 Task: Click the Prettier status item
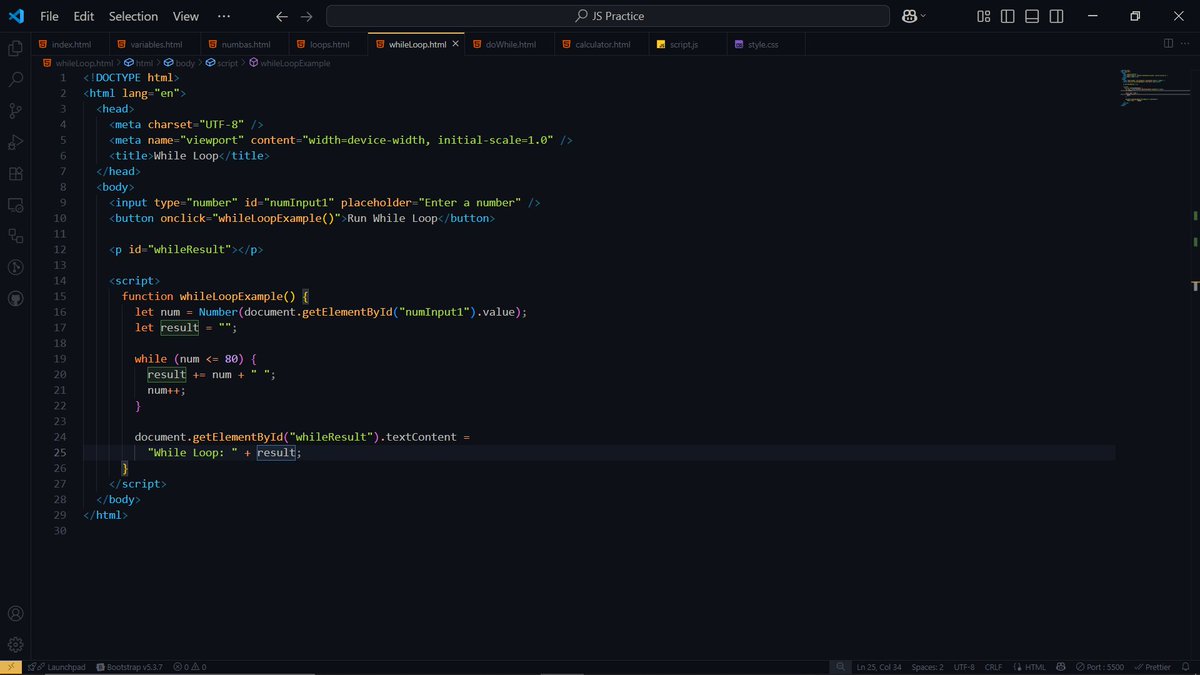point(1151,667)
